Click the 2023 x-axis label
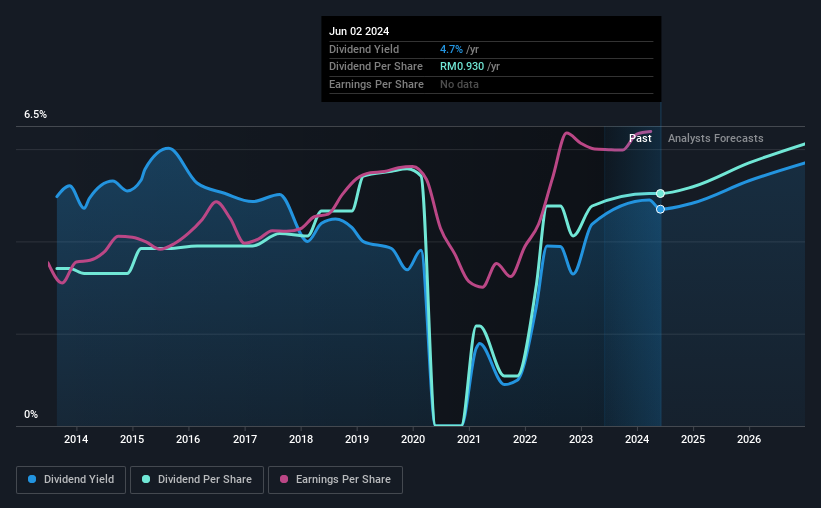Image resolution: width=821 pixels, height=508 pixels. (x=581, y=439)
